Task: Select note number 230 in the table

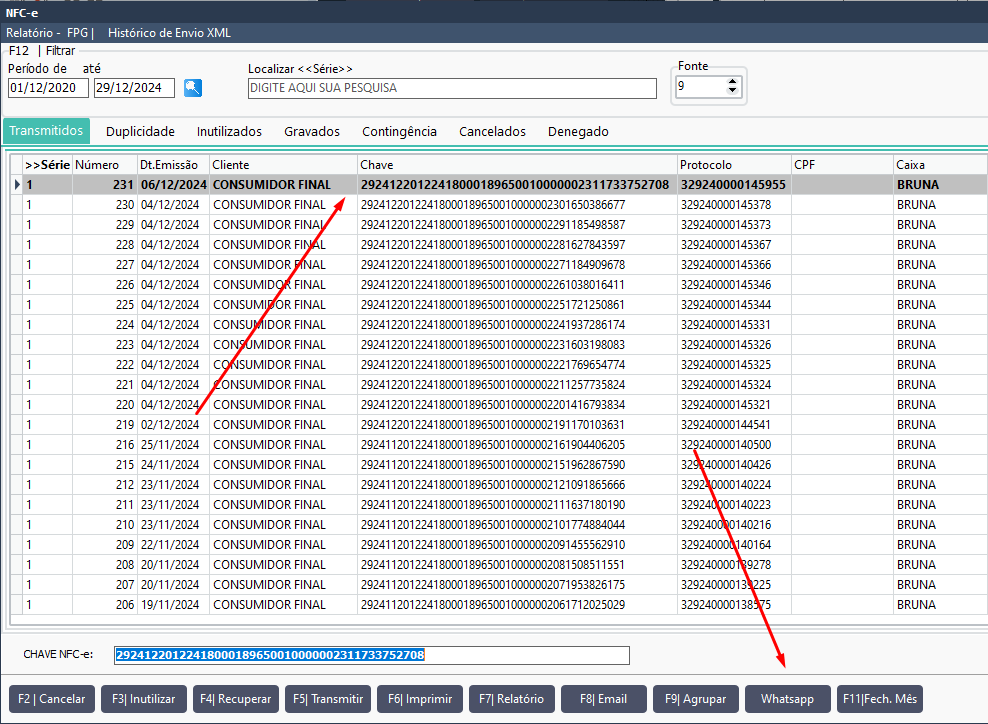Action: click(499, 205)
